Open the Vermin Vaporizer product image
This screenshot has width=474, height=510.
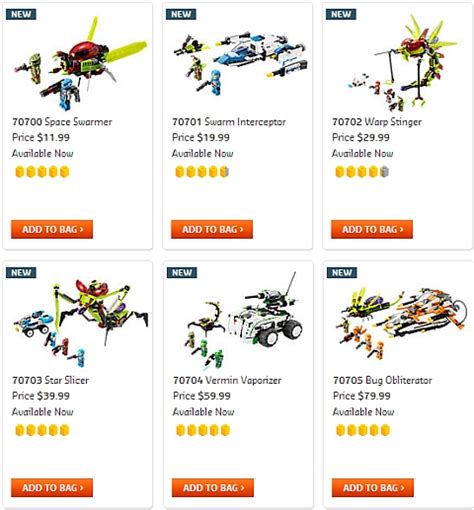(243, 322)
